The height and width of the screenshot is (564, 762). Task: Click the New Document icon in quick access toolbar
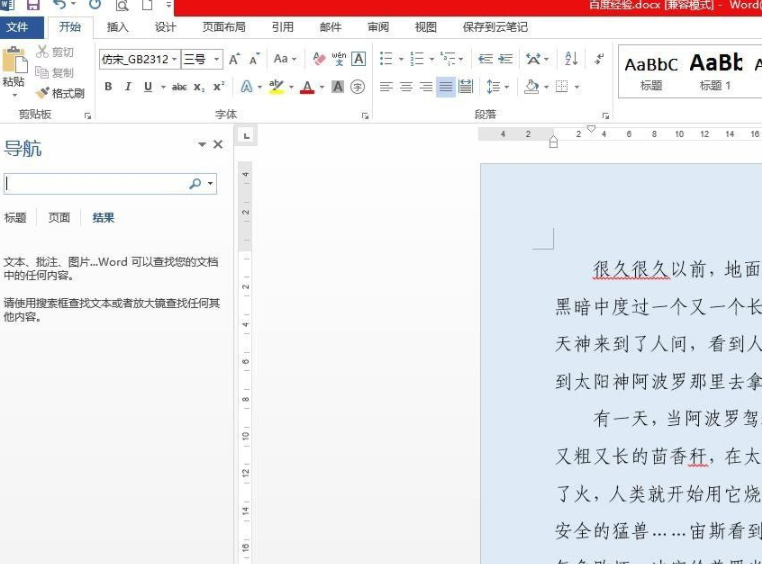[x=147, y=5]
